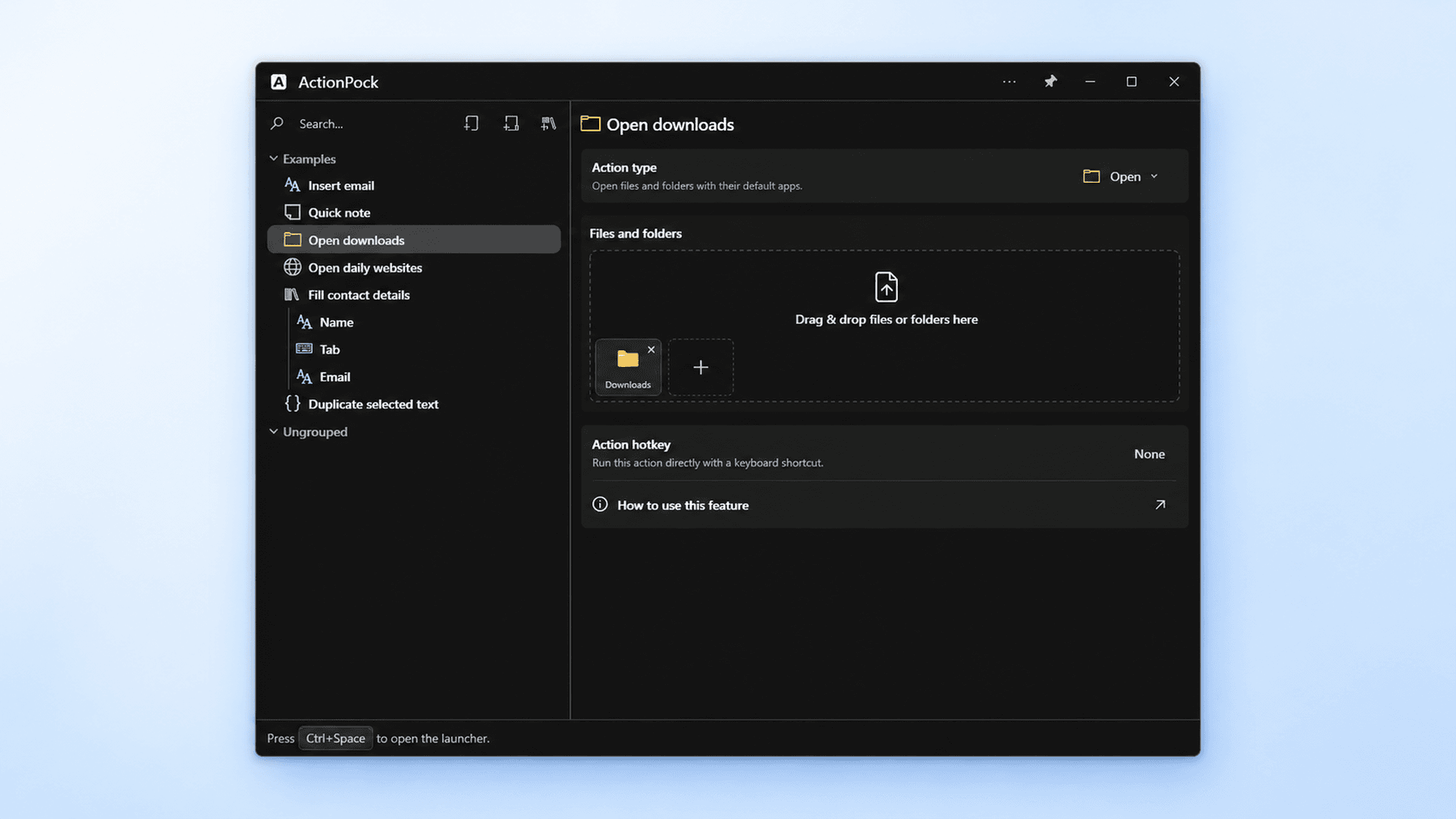Image resolution: width=1456 pixels, height=819 pixels.
Task: Add a file with the plus tile
Action: point(701,367)
